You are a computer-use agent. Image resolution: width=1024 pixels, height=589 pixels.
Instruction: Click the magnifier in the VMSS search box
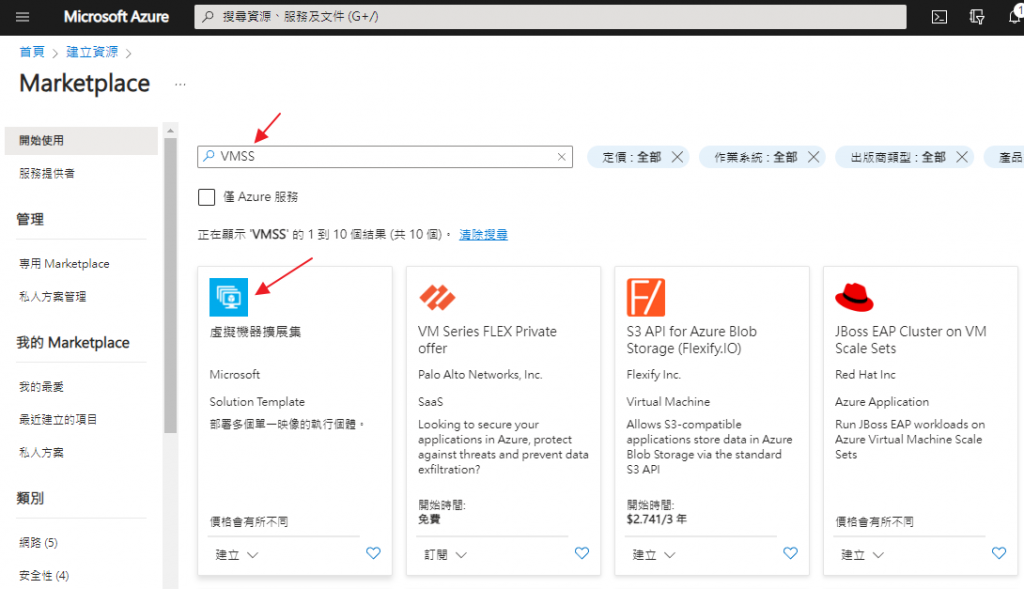(x=208, y=156)
